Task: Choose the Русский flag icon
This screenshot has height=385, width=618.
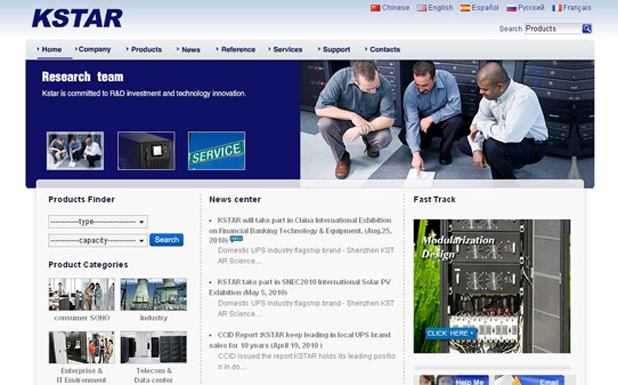Action: [512, 8]
